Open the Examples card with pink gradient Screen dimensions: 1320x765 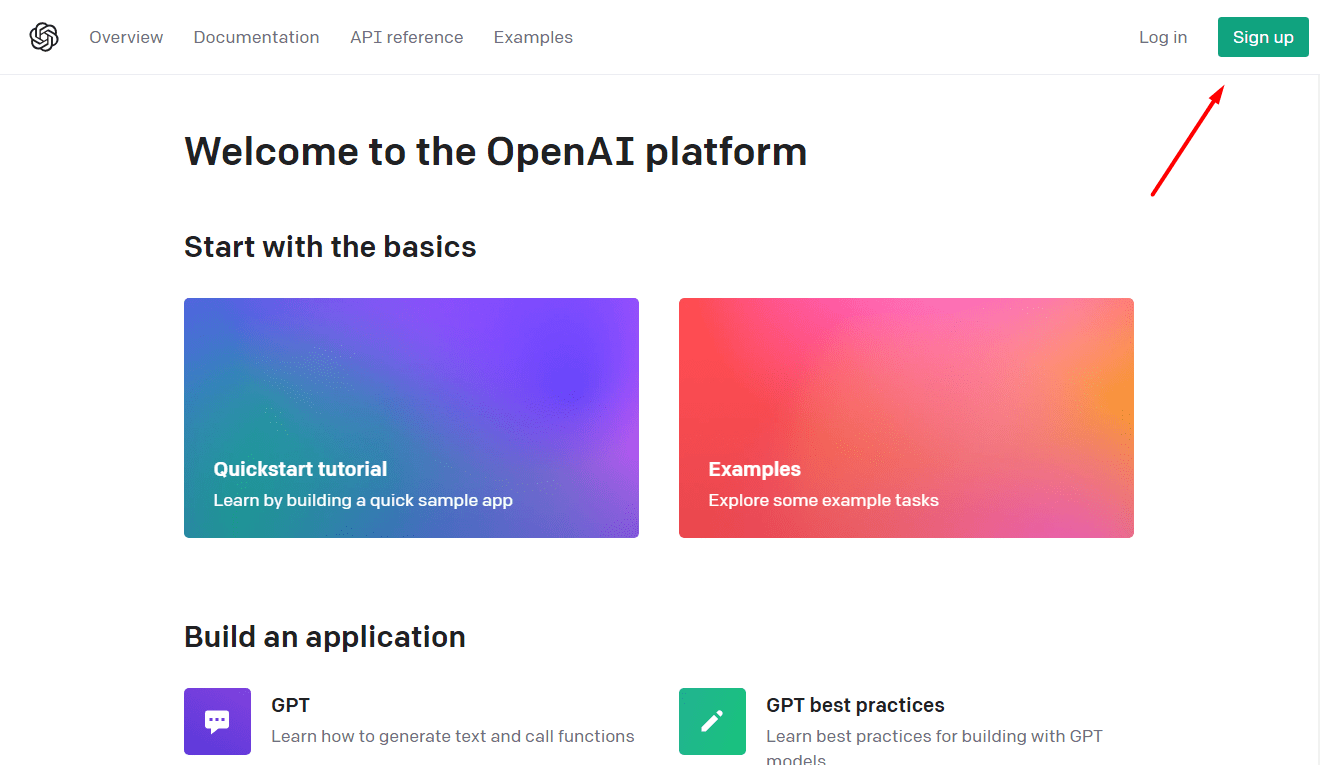pos(906,418)
